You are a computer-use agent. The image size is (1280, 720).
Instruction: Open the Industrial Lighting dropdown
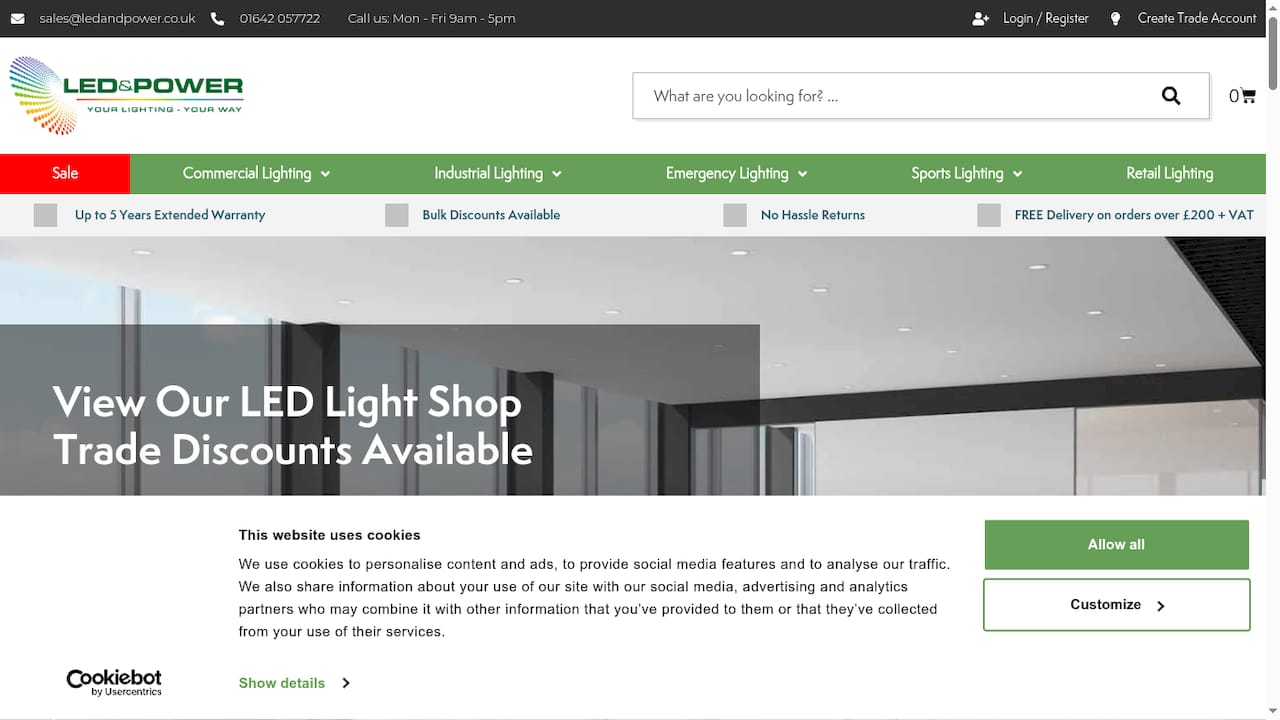[x=558, y=173]
